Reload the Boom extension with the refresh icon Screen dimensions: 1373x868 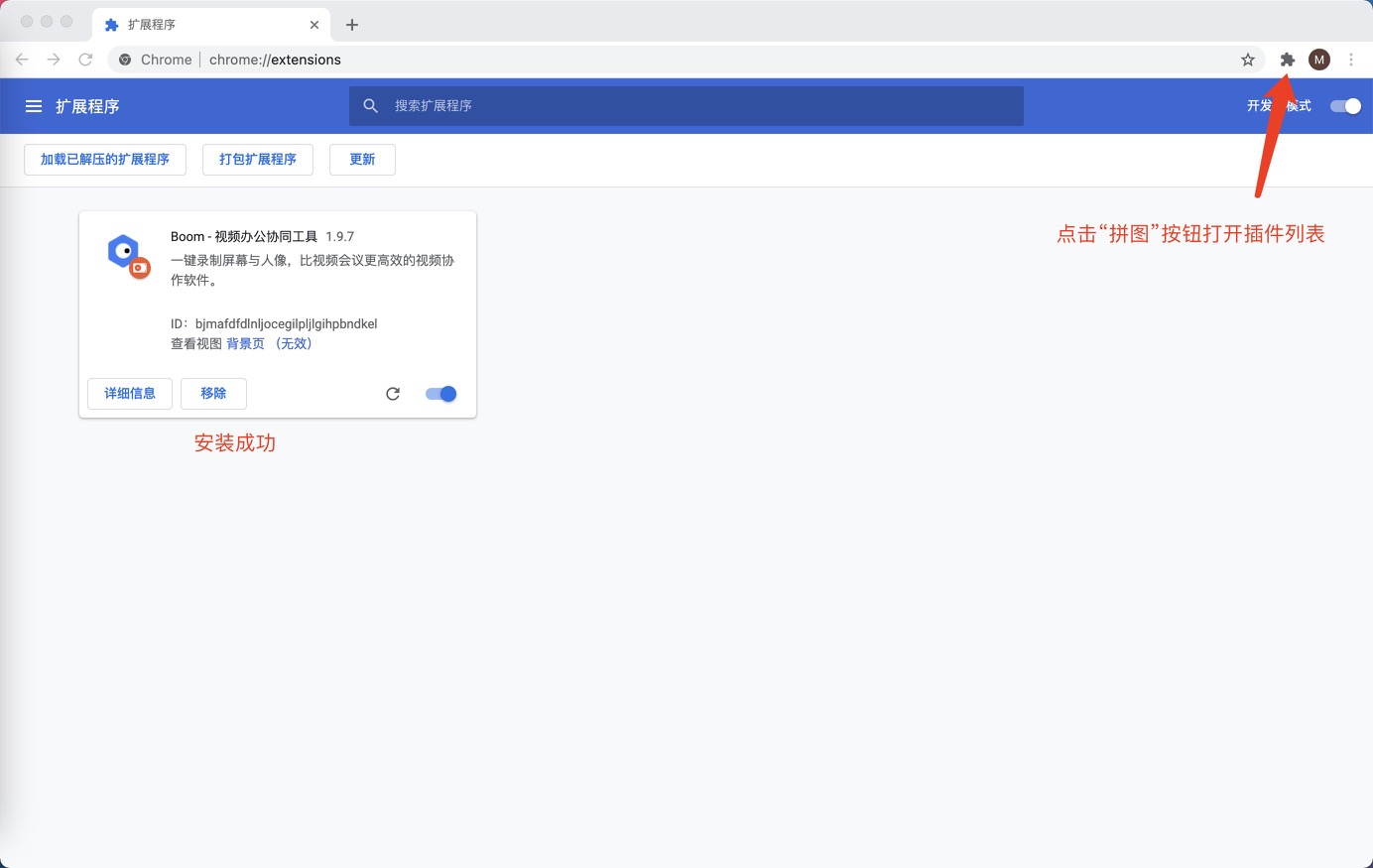tap(392, 393)
